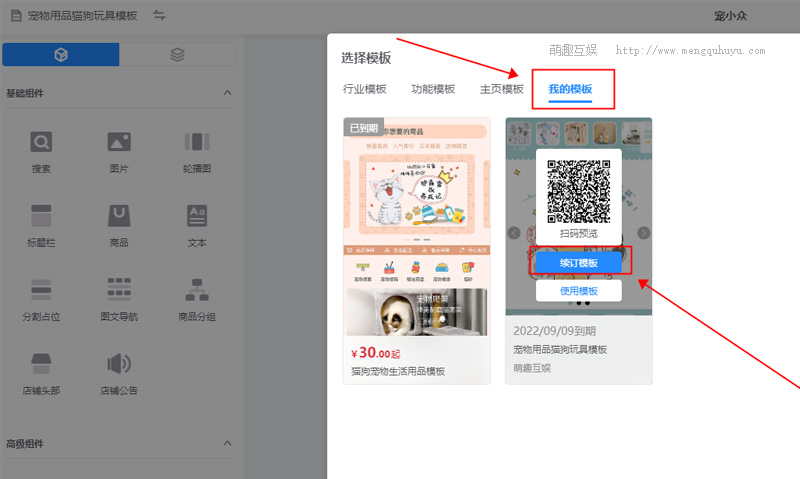Add the 图文导航 image-text navigation component
The width and height of the screenshot is (800, 479).
pos(119,299)
